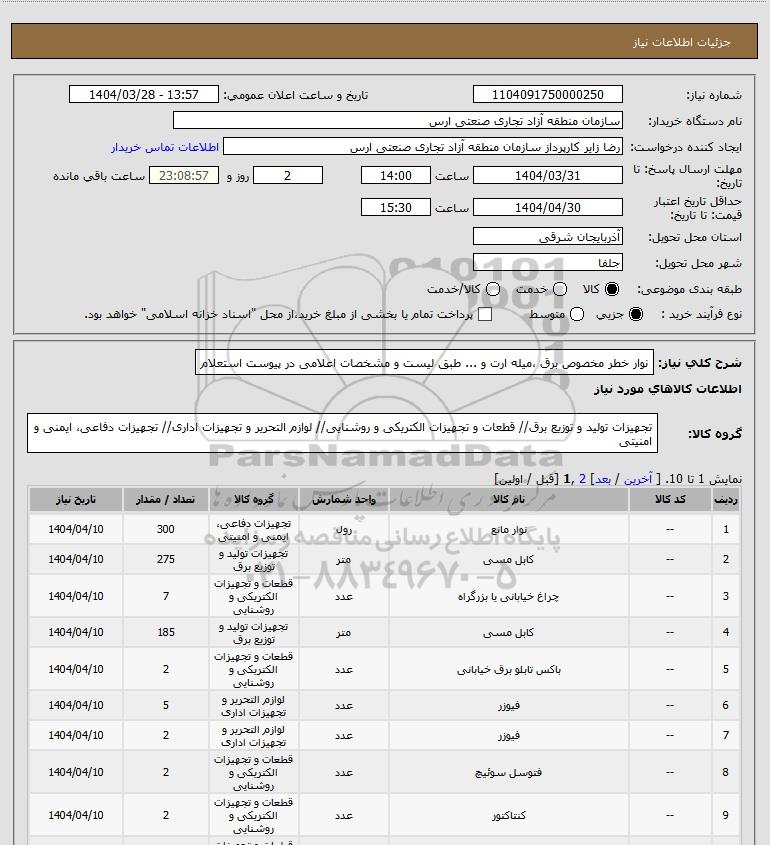The width and height of the screenshot is (770, 845).
Task: Click the days remaining field showing 2
Action: pos(288,175)
